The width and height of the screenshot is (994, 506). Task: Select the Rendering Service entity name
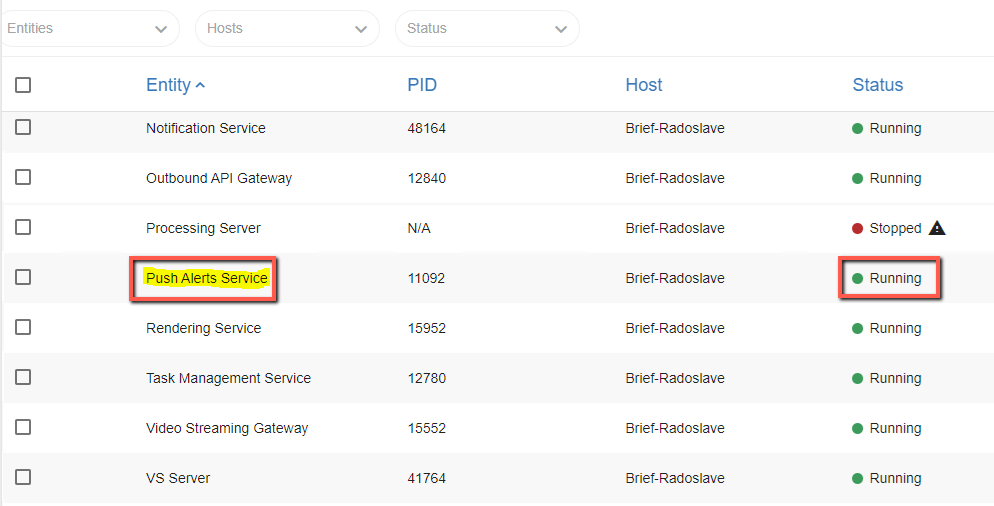click(203, 328)
